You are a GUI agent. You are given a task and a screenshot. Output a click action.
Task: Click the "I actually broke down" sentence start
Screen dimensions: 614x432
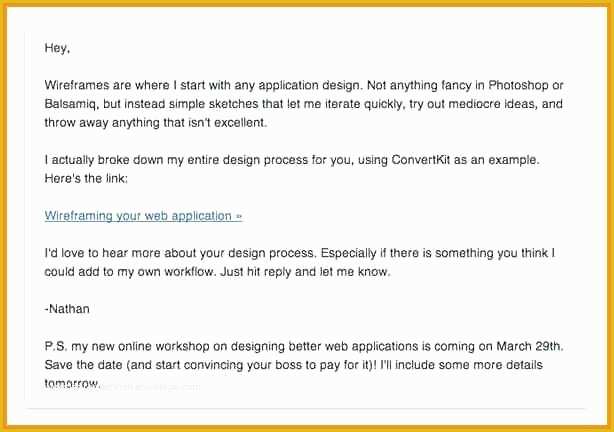tap(108, 160)
